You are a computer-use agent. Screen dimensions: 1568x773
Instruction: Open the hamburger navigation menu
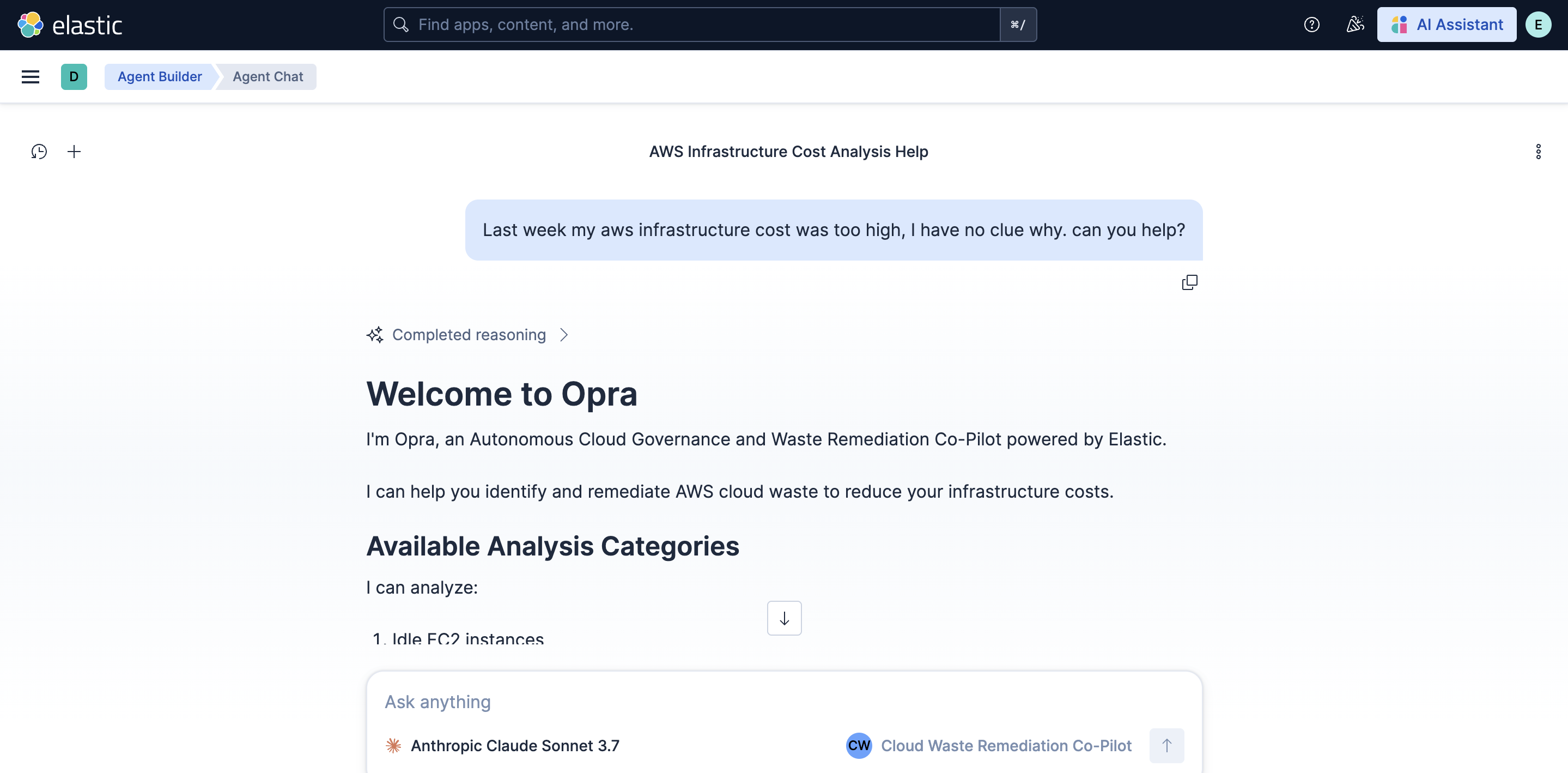coord(31,77)
